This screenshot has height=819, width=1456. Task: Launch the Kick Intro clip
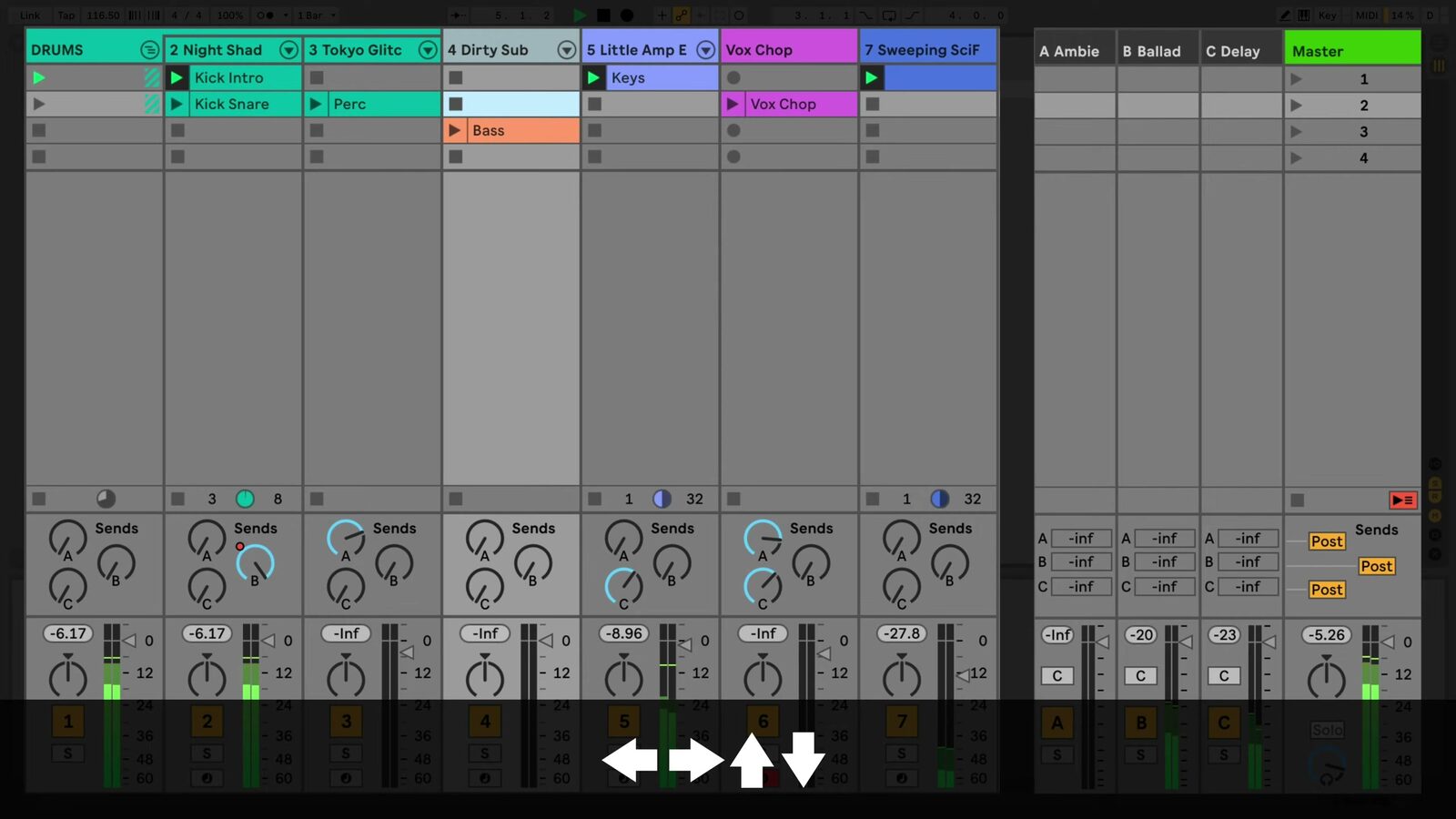coord(177,78)
